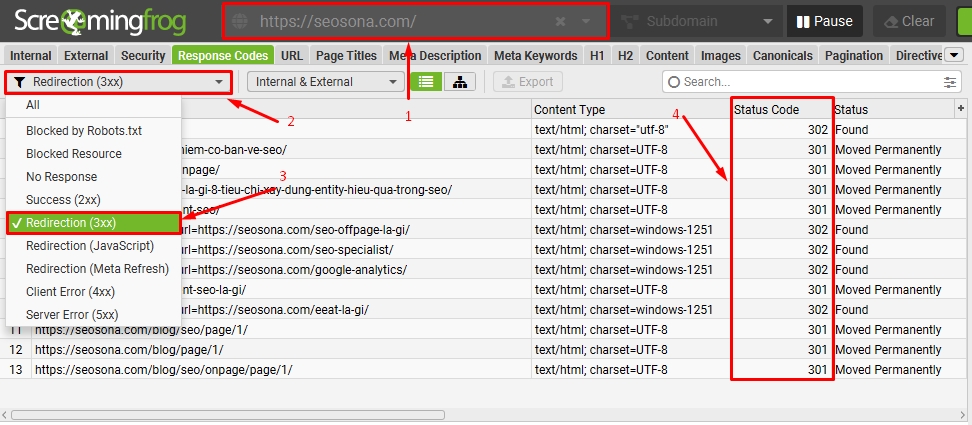972x425 pixels.
Task: Click the Screaming Frog logo
Action: coord(100,22)
